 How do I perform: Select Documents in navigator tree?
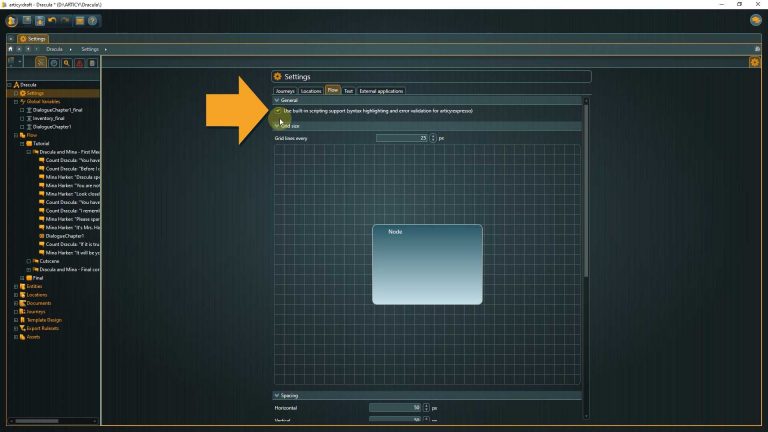(39, 303)
